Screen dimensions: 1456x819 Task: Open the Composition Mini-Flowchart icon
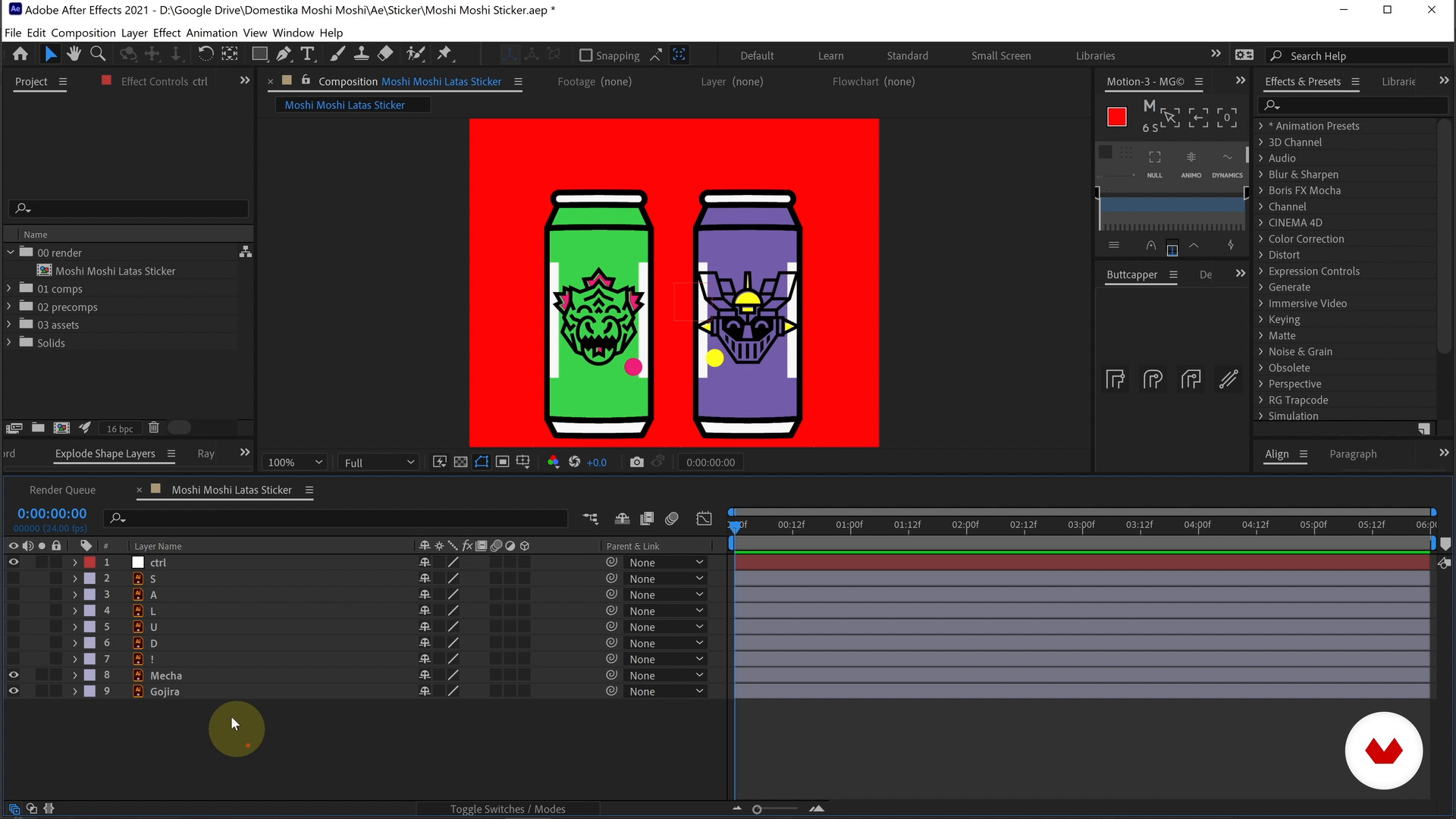point(590,519)
